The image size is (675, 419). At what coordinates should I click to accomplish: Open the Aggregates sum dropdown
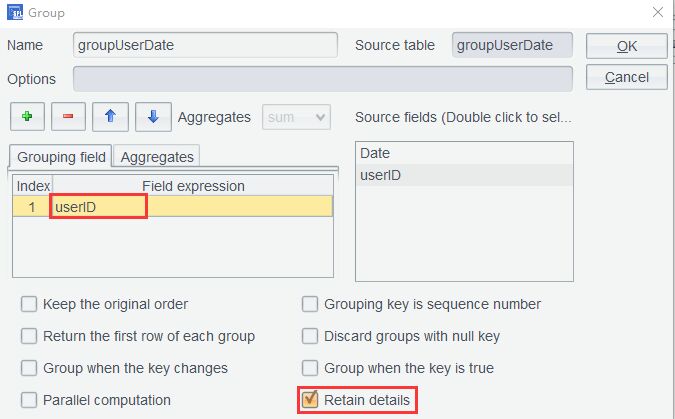296,117
